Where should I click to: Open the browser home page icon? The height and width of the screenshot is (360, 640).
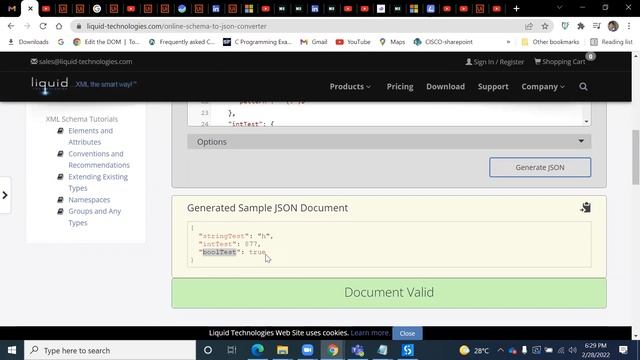pyautogui.click(x=59, y=26)
